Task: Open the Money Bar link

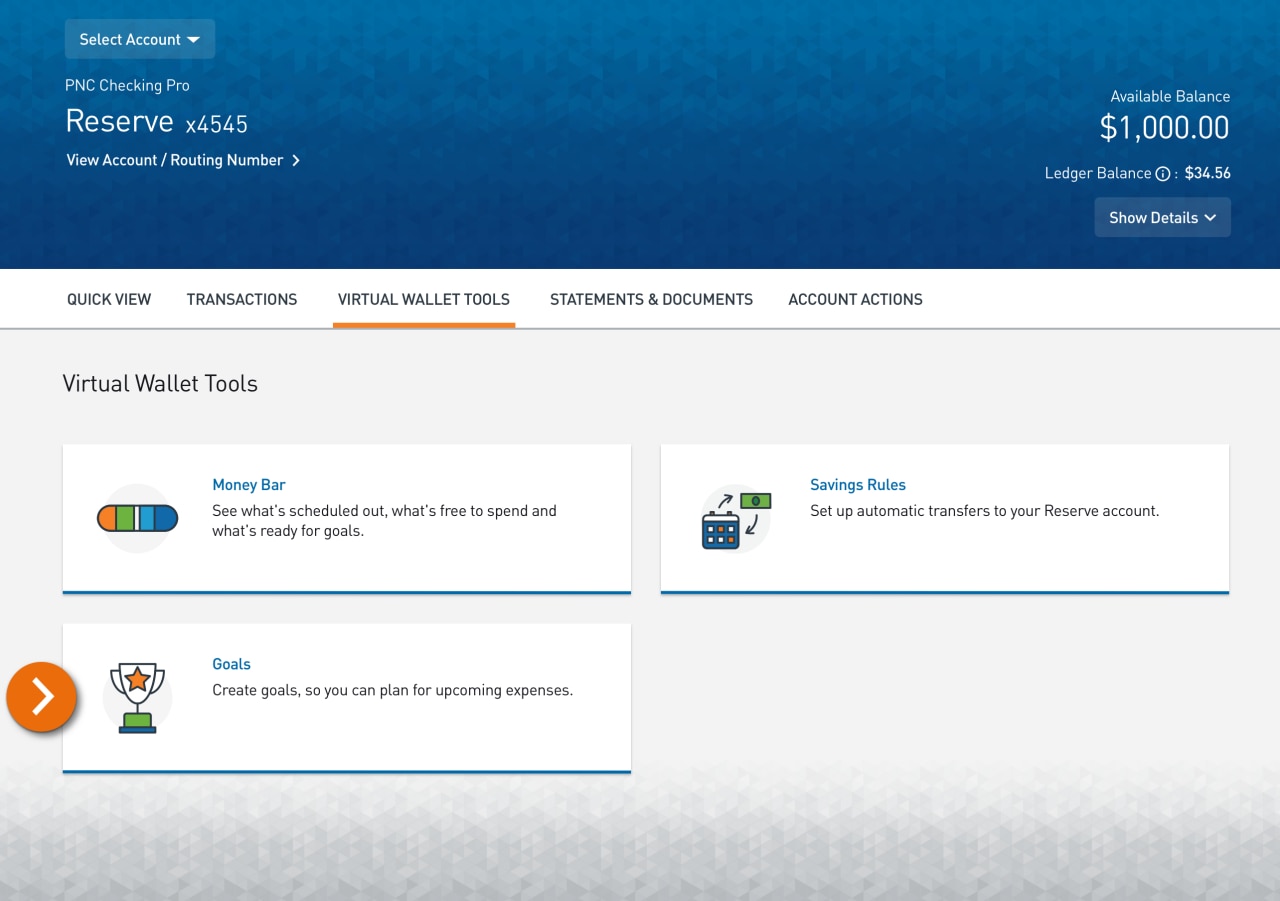Action: (248, 484)
